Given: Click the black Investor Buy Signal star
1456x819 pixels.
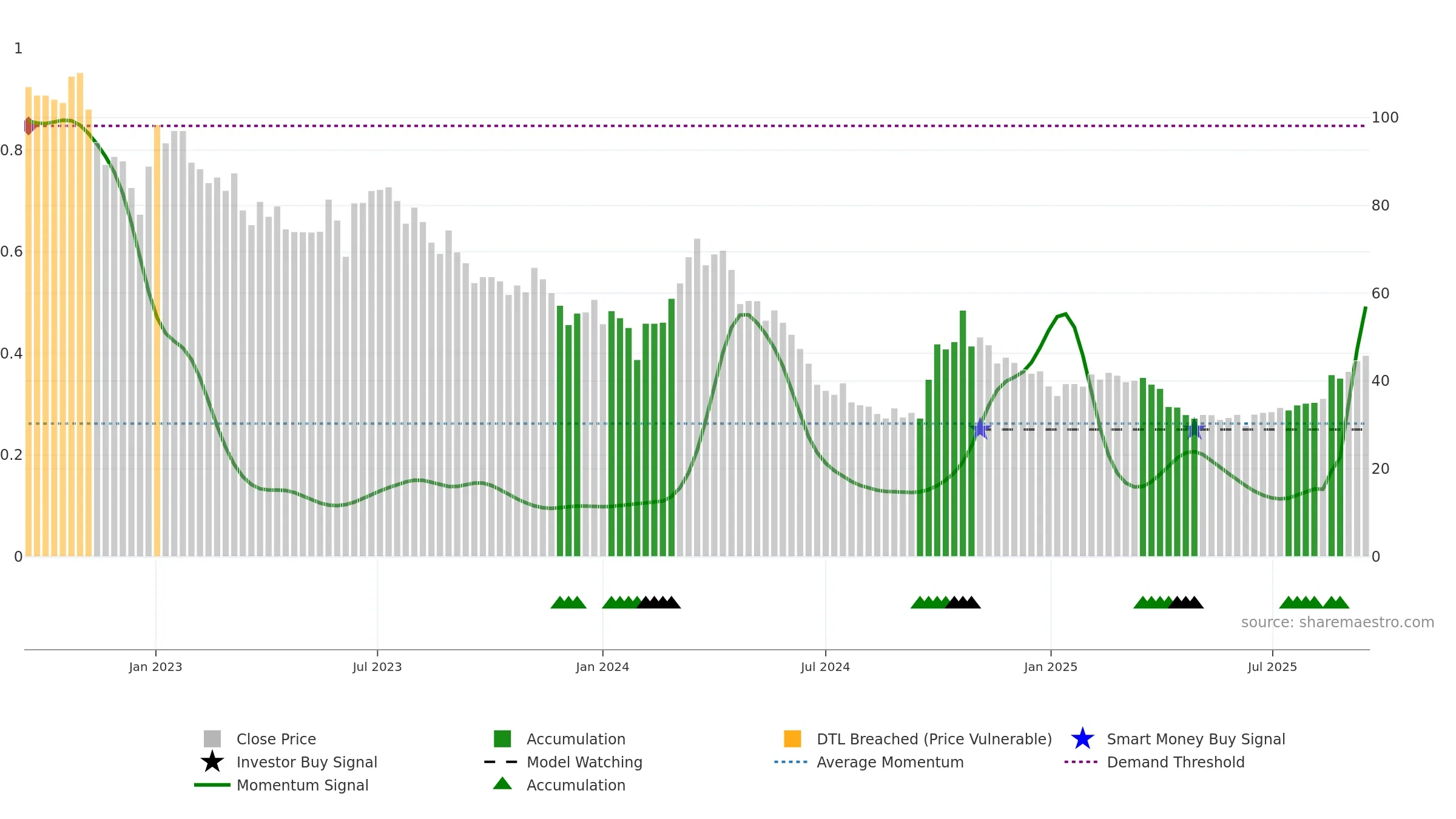Looking at the screenshot, I should [x=212, y=761].
